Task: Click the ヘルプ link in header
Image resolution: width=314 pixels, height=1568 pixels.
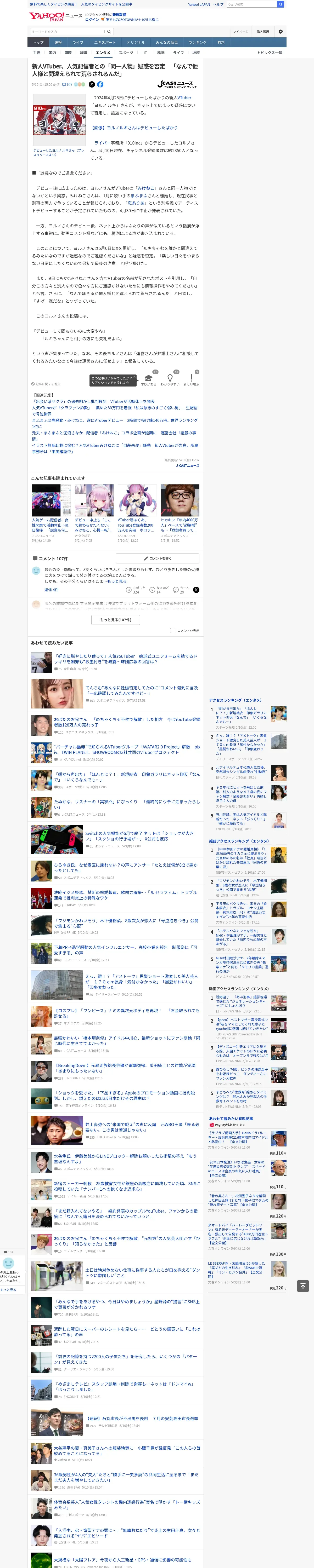Action: tap(218, 4)
